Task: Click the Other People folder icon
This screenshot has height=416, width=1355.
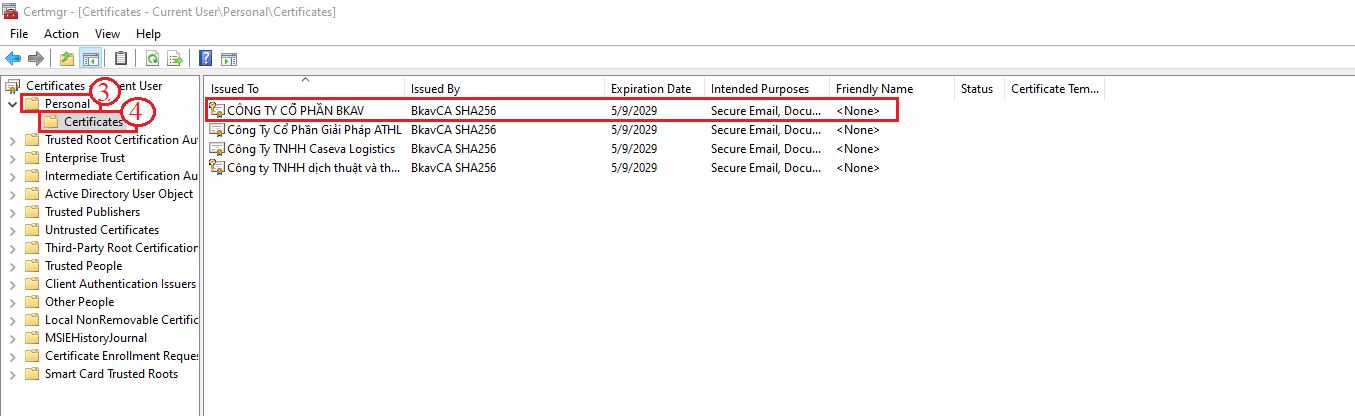Action: 32,302
